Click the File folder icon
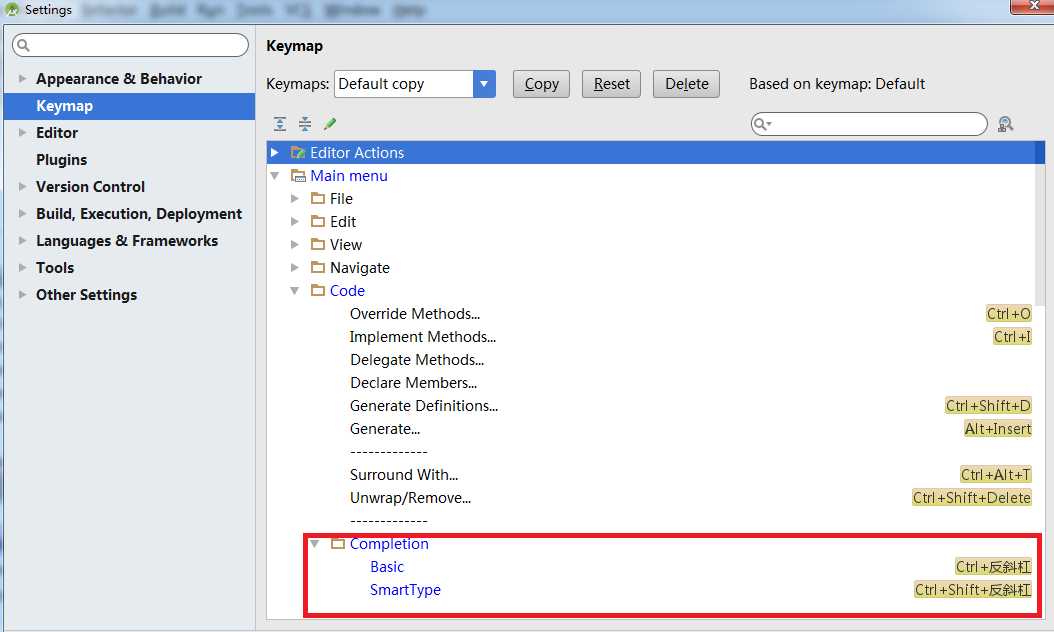Viewport: 1054px width, 632px height. [318, 198]
